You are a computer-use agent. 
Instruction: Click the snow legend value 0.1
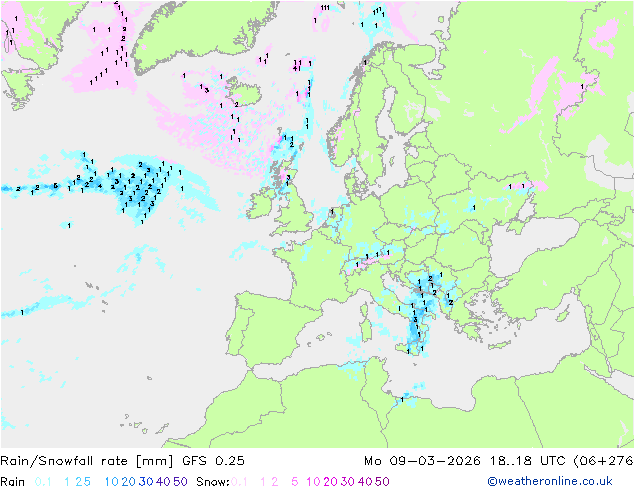coord(239,482)
